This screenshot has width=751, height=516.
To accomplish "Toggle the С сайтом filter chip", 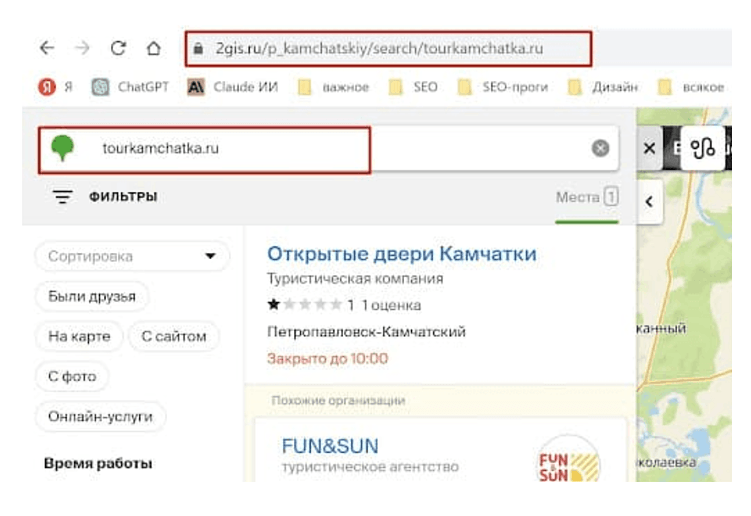I will [x=174, y=336].
